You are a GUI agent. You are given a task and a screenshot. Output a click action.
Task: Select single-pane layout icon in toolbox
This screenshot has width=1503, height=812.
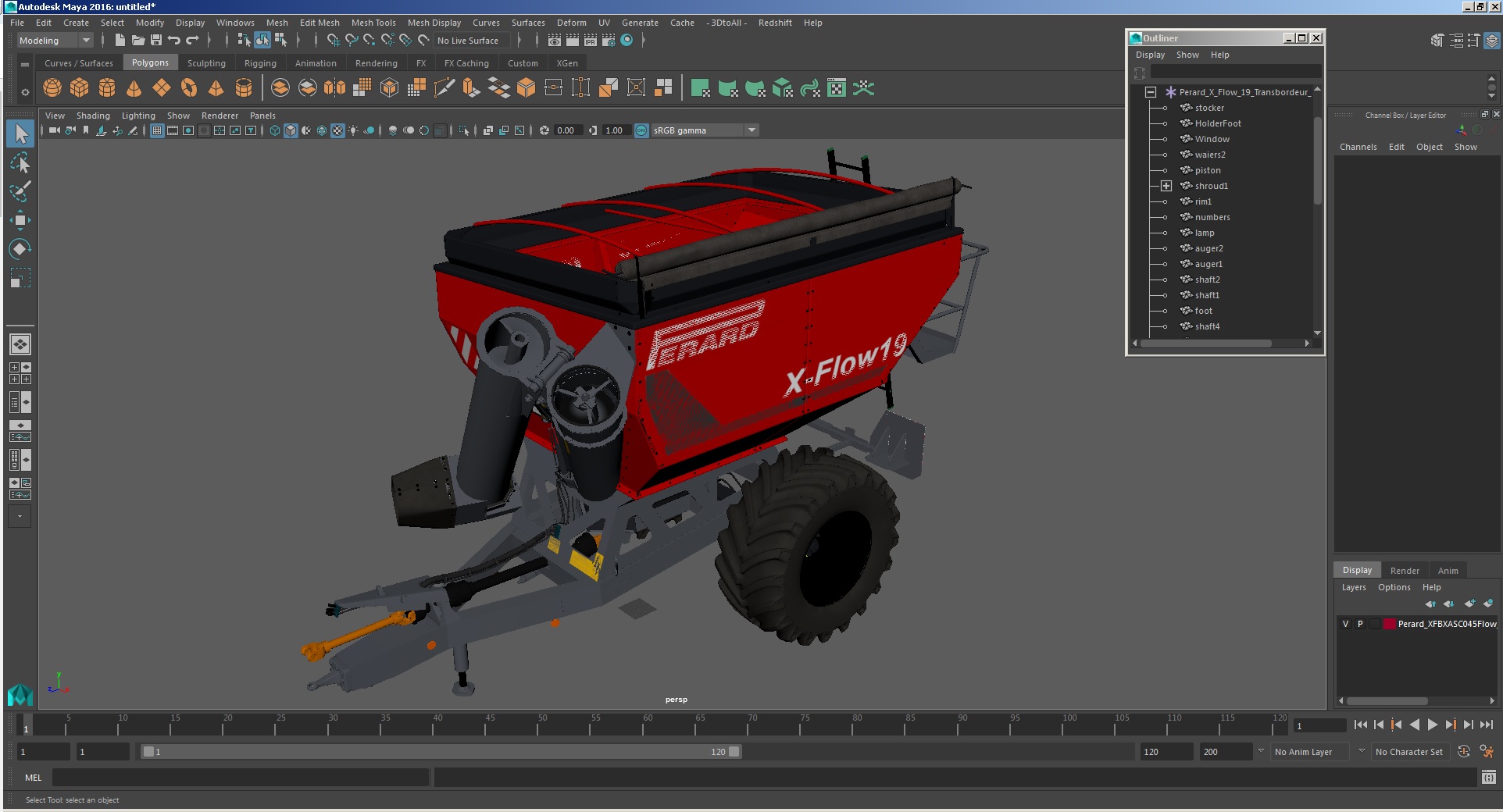[20, 344]
